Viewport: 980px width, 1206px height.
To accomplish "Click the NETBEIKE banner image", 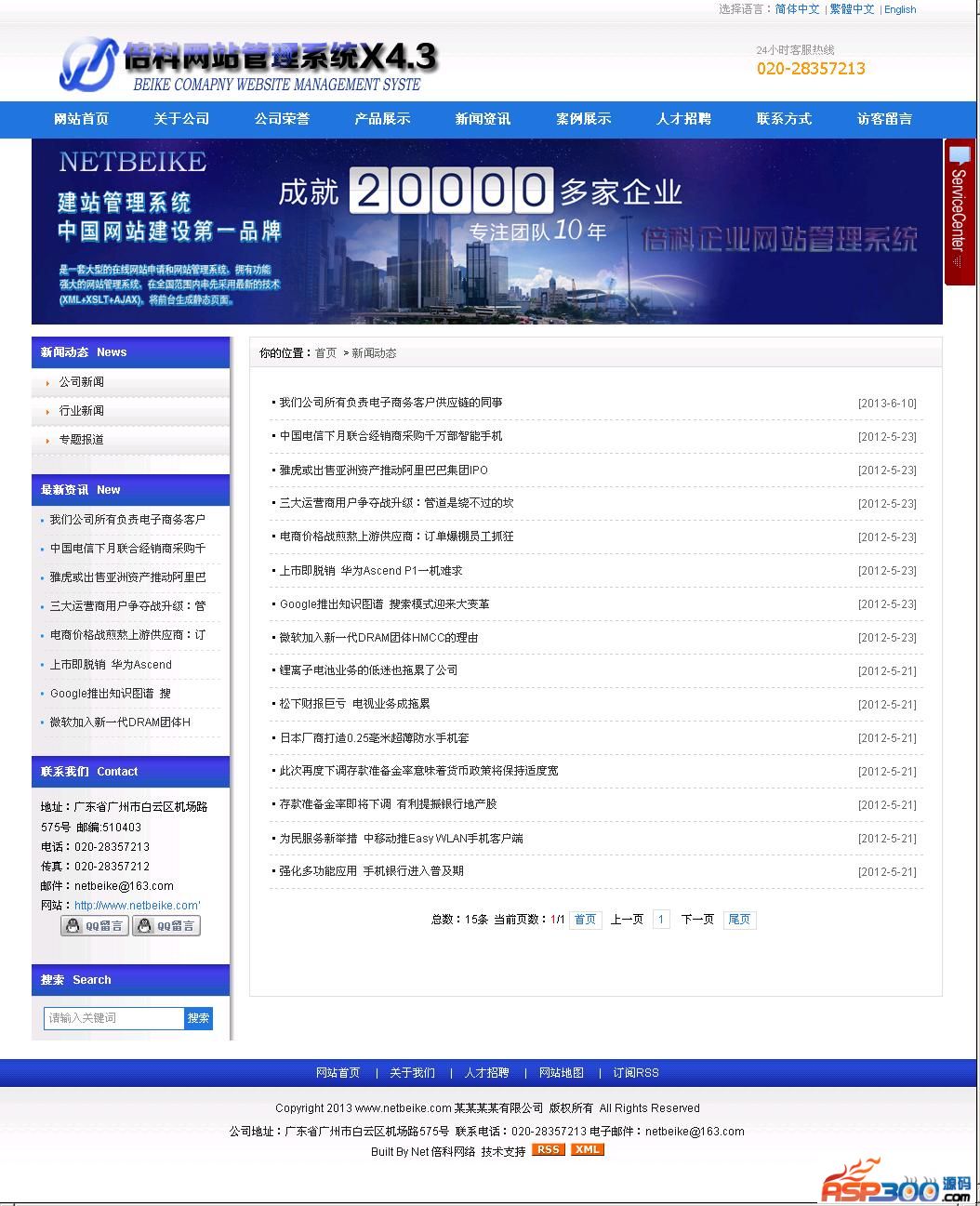I will coord(487,232).
